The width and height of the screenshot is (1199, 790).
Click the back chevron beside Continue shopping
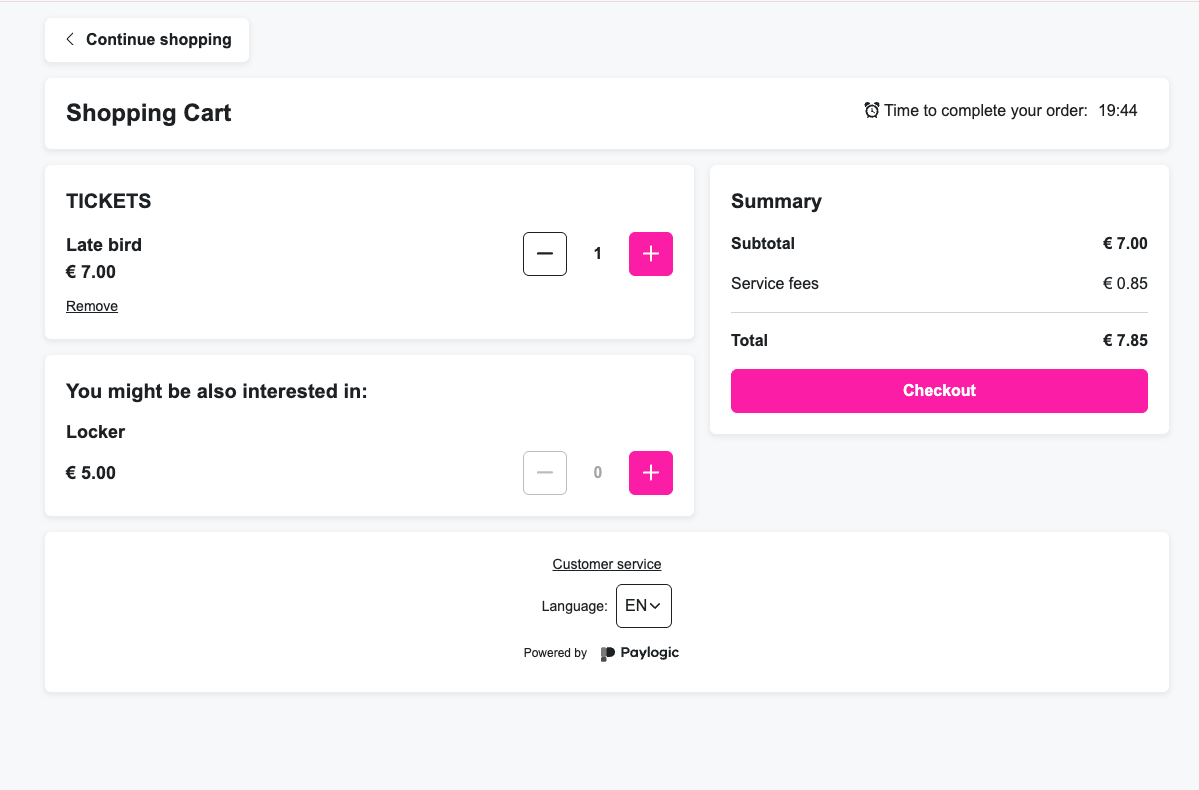(70, 39)
